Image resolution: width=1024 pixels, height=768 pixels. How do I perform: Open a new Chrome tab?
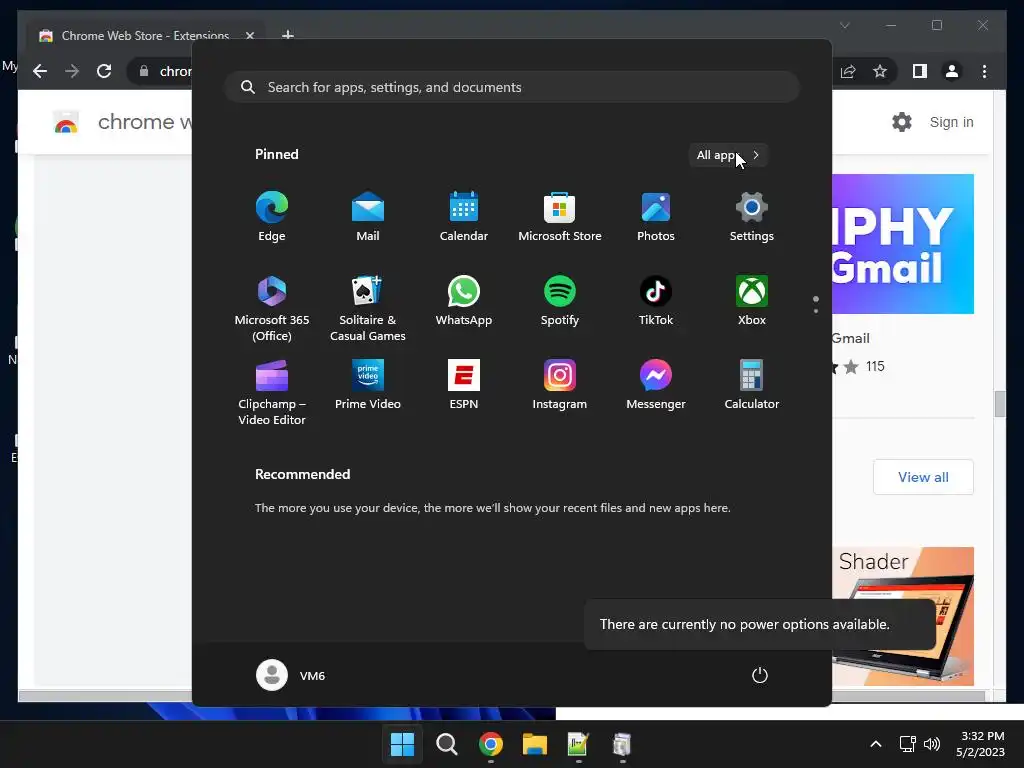click(287, 35)
